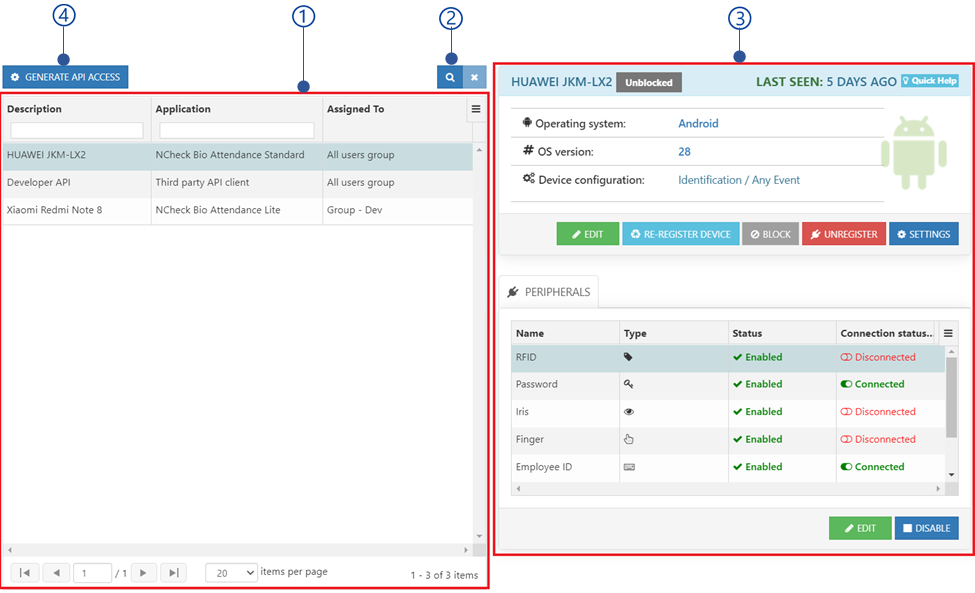Select the Password peripheral row
This screenshot has height=593, width=975.
click(x=728, y=384)
